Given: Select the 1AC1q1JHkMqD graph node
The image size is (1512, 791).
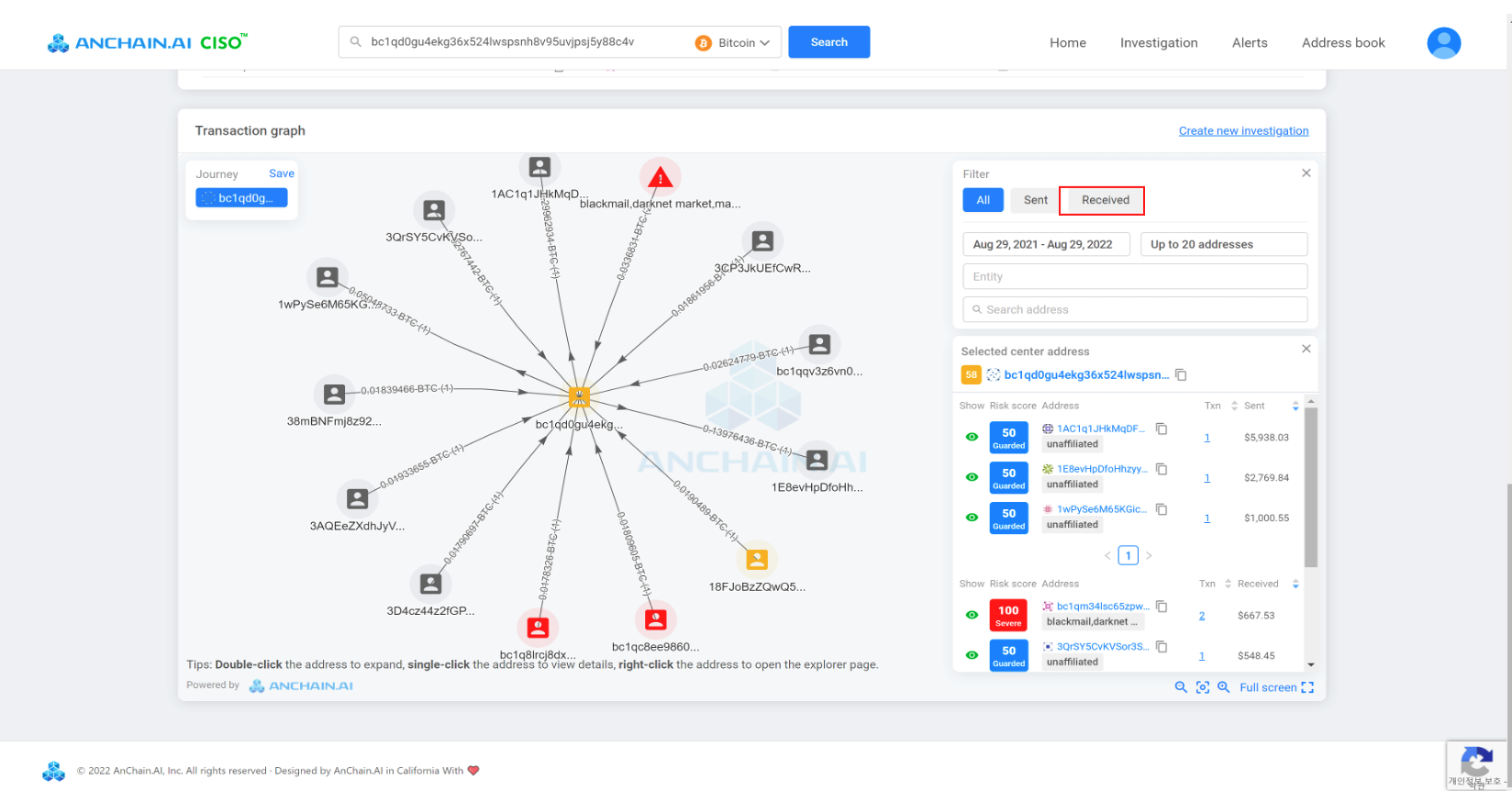Looking at the screenshot, I should coord(539,167).
